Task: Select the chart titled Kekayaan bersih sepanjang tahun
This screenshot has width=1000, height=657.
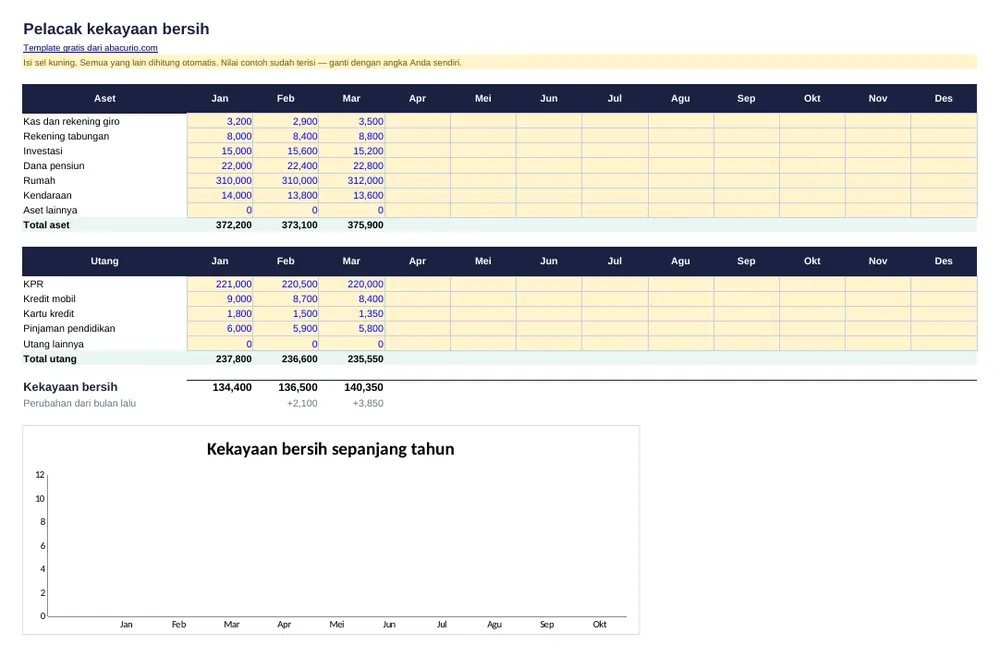Action: coord(331,530)
